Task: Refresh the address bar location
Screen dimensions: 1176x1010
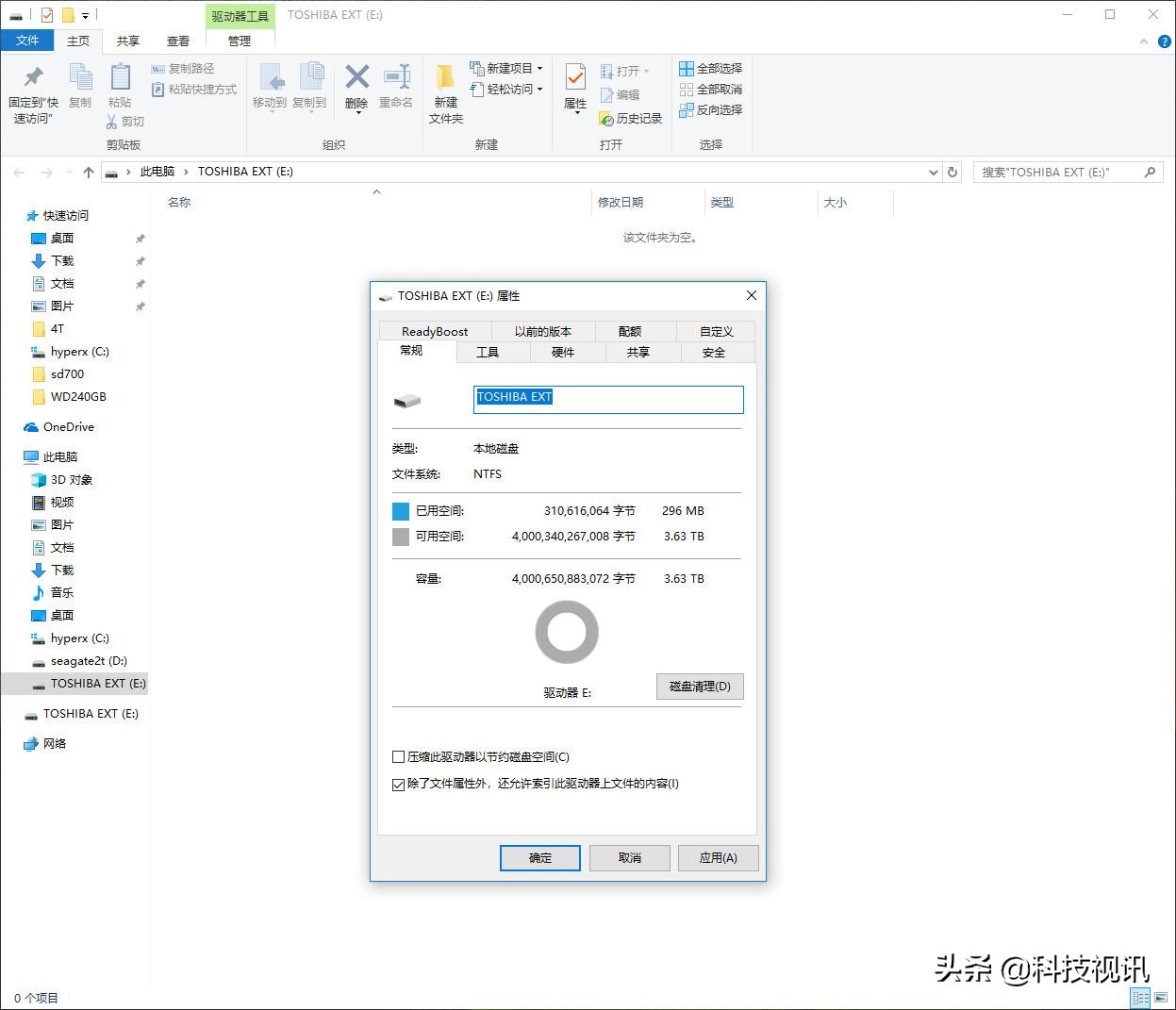Action: pos(952,172)
